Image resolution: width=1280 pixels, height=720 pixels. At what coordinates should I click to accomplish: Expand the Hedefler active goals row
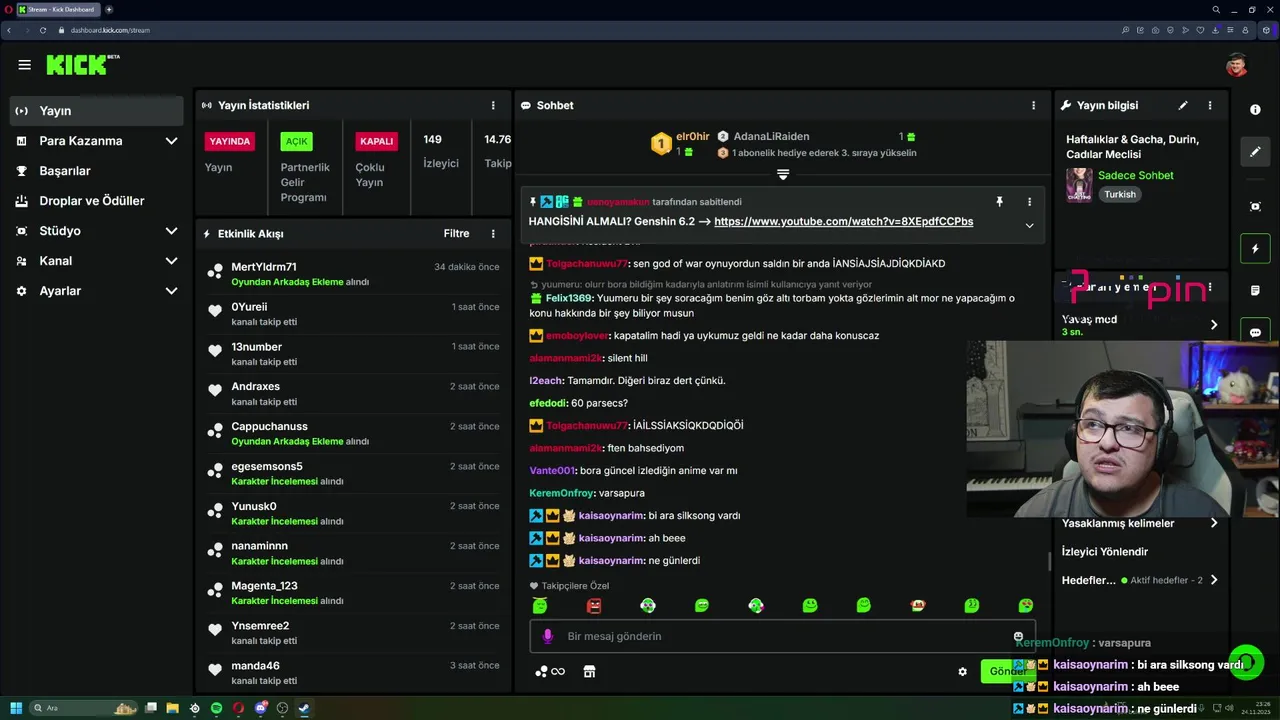click(x=1141, y=580)
